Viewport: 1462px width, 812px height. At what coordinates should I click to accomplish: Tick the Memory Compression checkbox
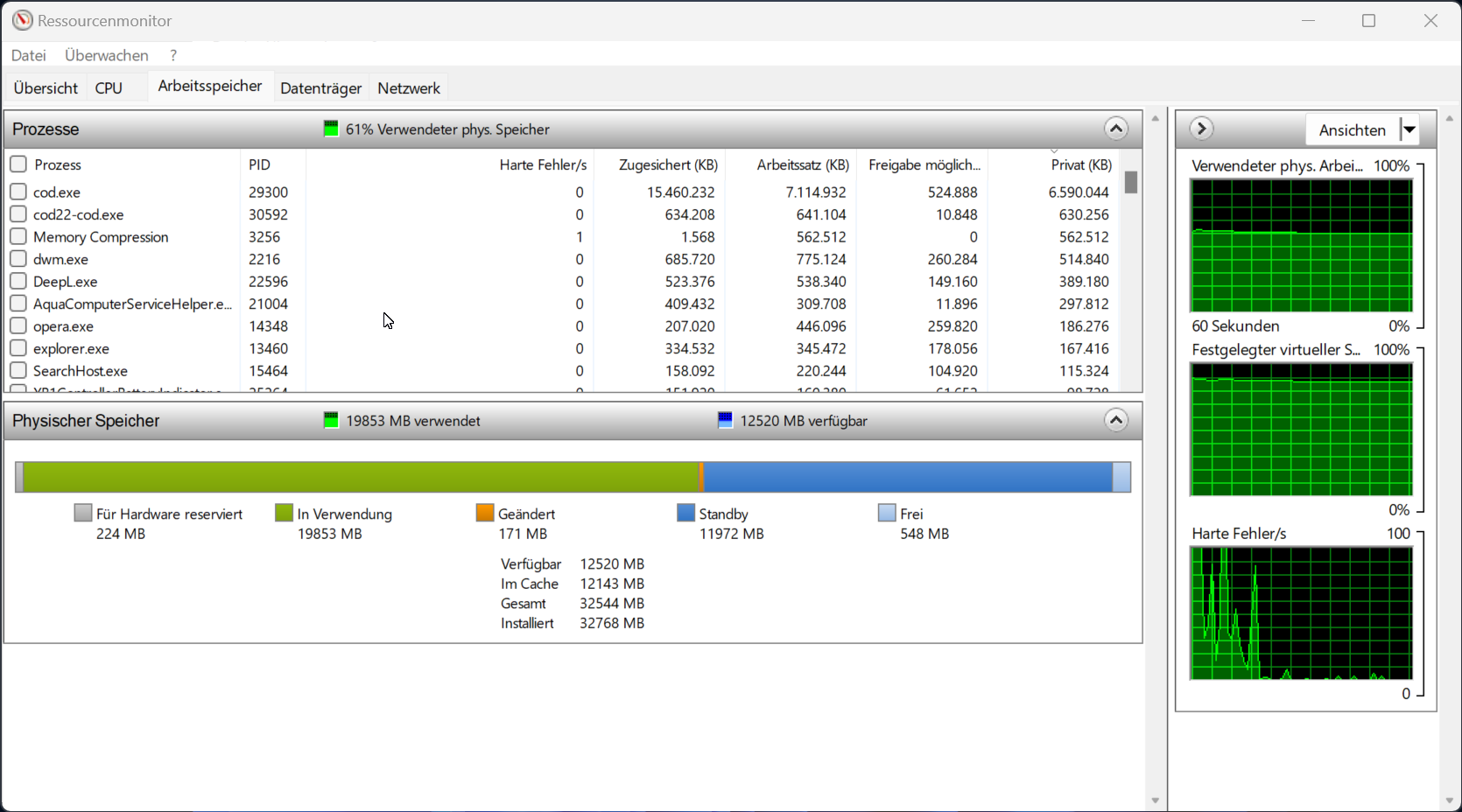point(18,236)
